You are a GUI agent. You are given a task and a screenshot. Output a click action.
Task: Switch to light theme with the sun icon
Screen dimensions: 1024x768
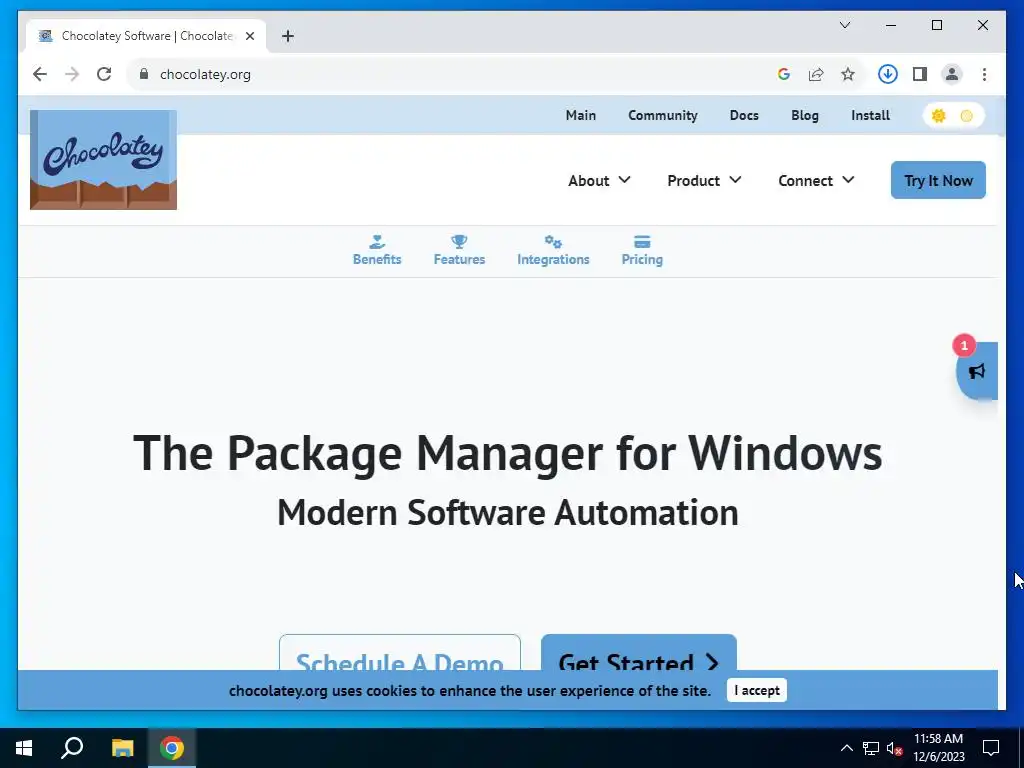(938, 116)
